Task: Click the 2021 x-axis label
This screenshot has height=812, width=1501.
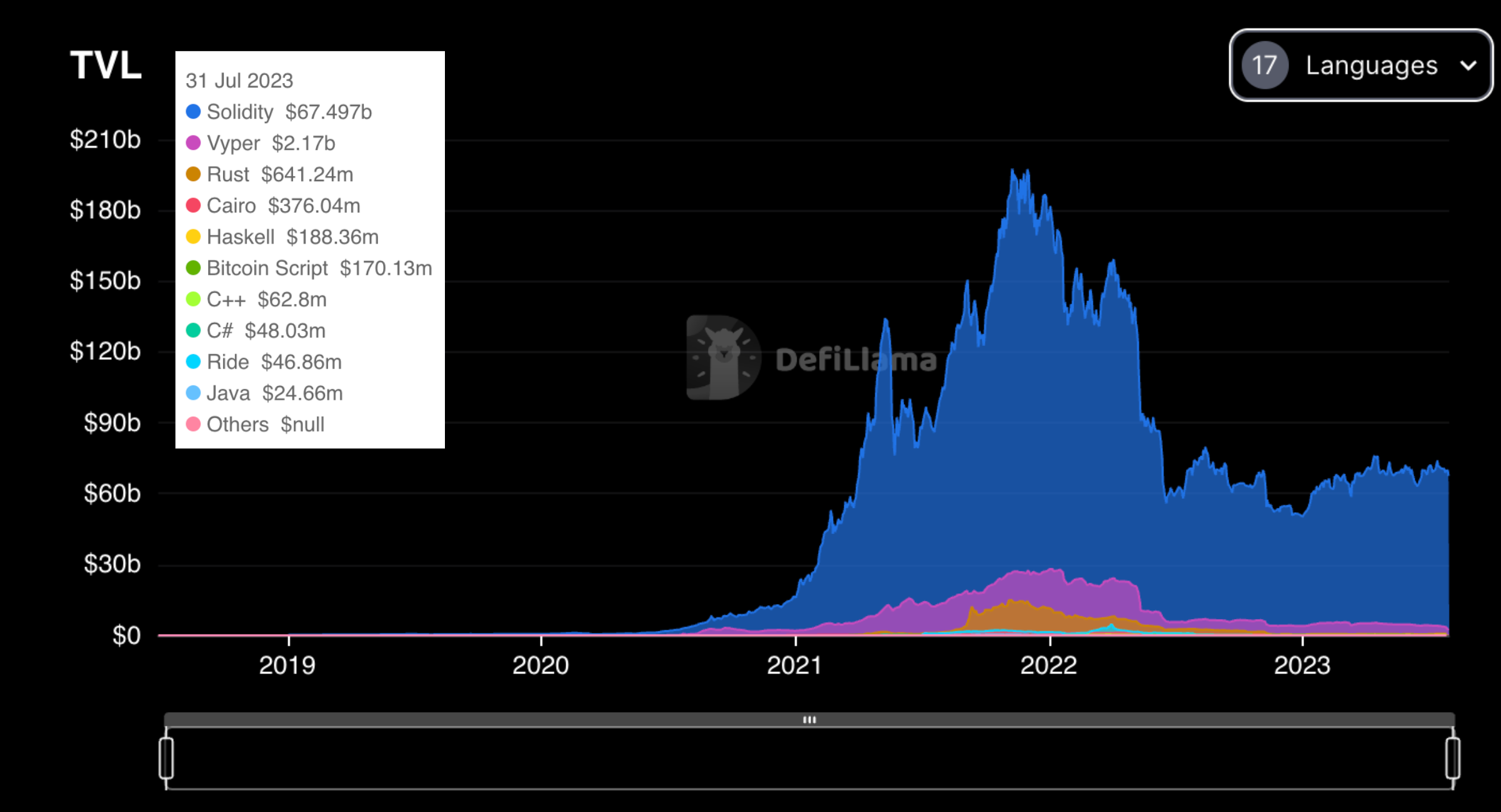Action: point(794,665)
